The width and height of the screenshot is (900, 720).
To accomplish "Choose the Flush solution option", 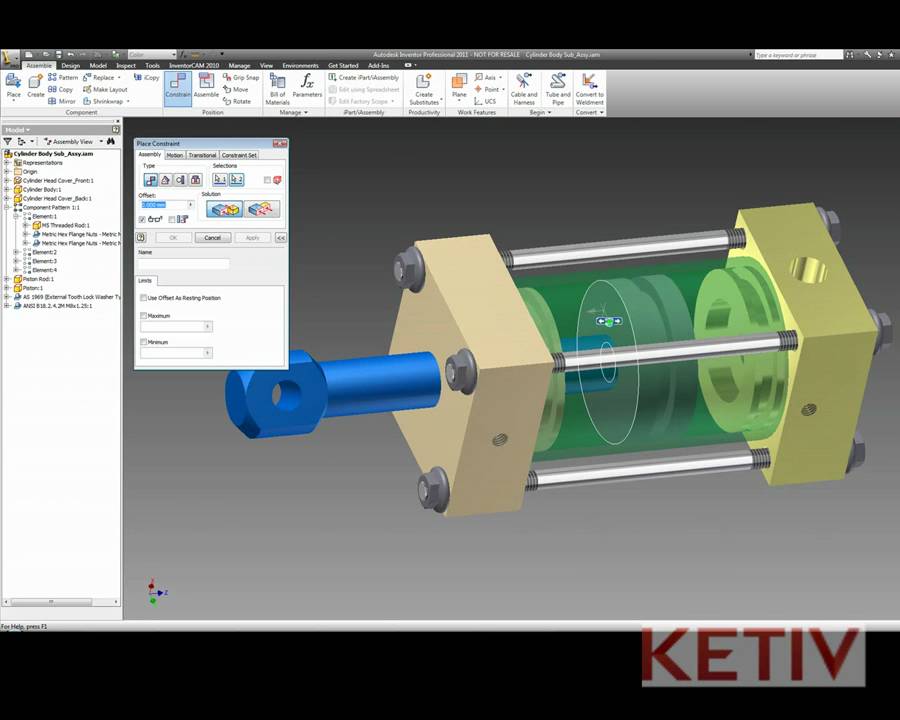I will (262, 209).
